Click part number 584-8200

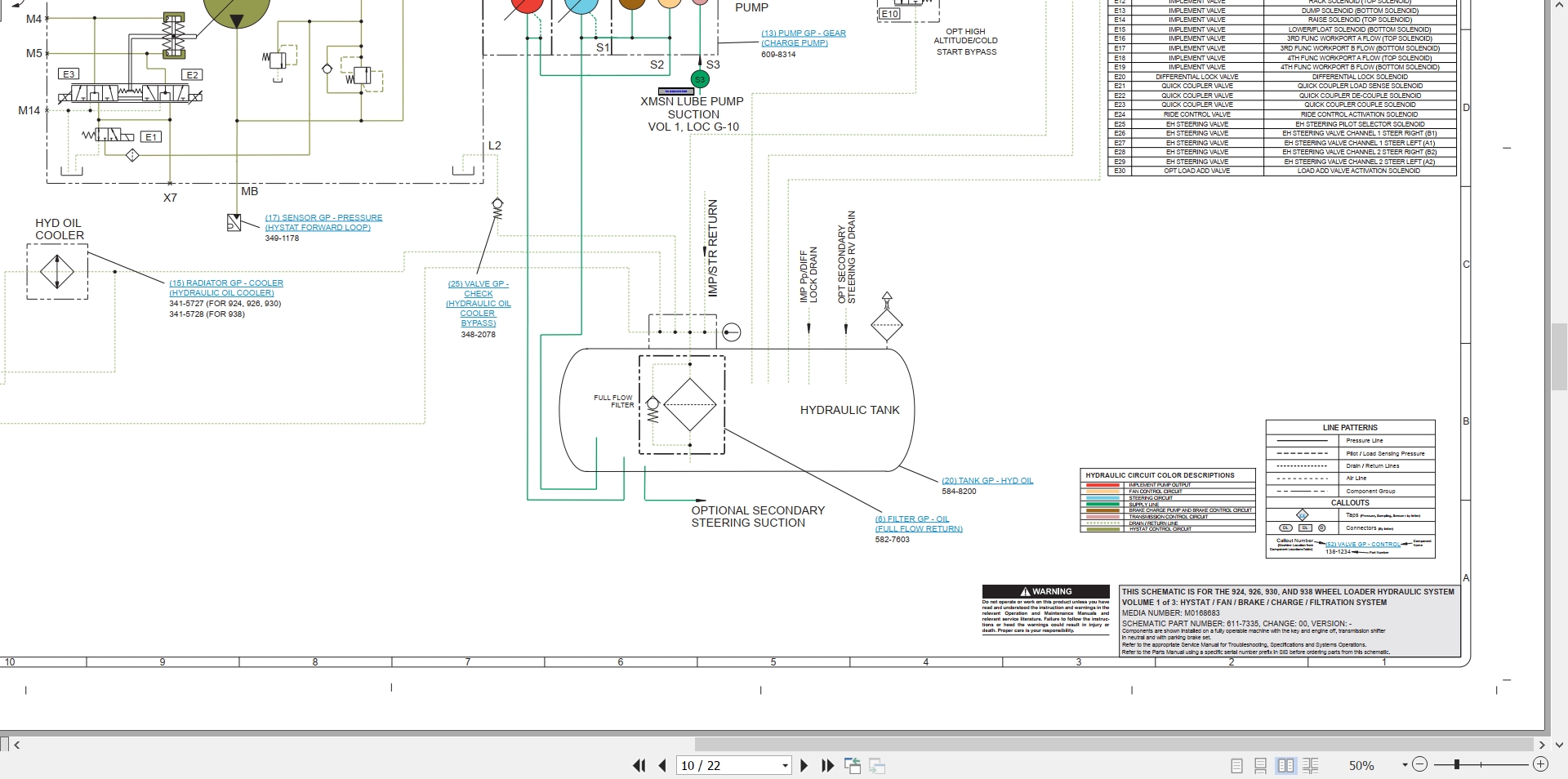tap(959, 492)
